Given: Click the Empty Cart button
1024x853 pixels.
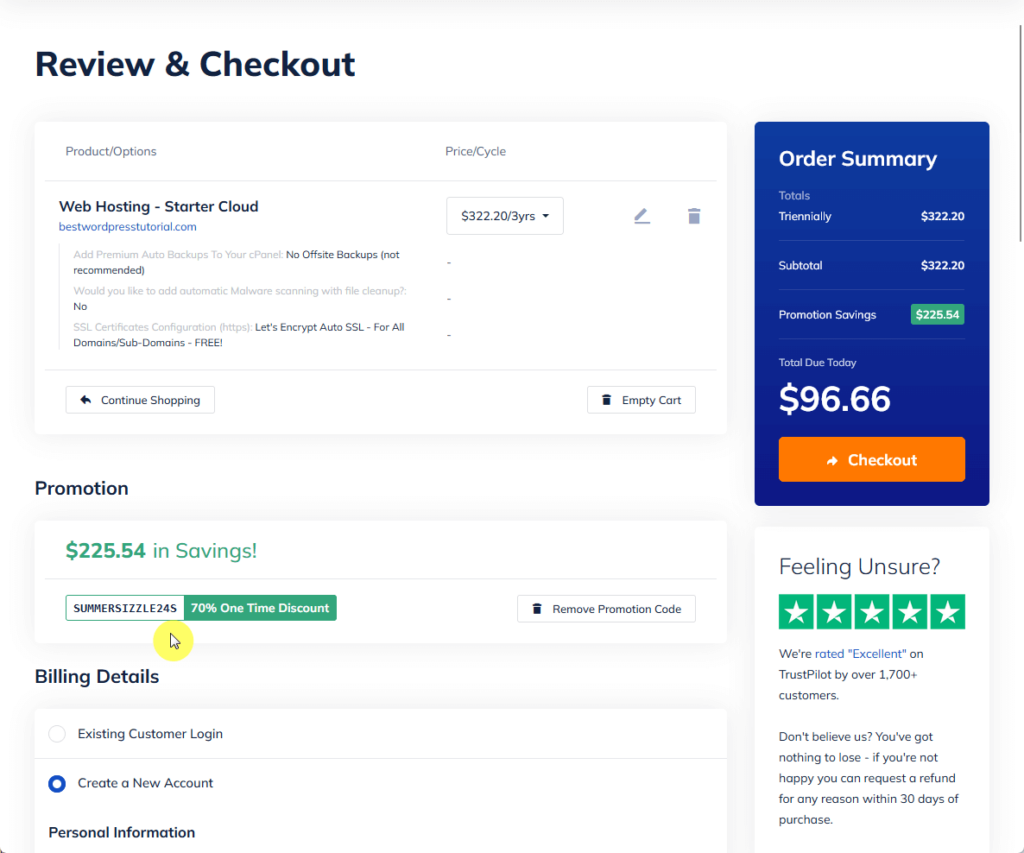Looking at the screenshot, I should [x=641, y=400].
